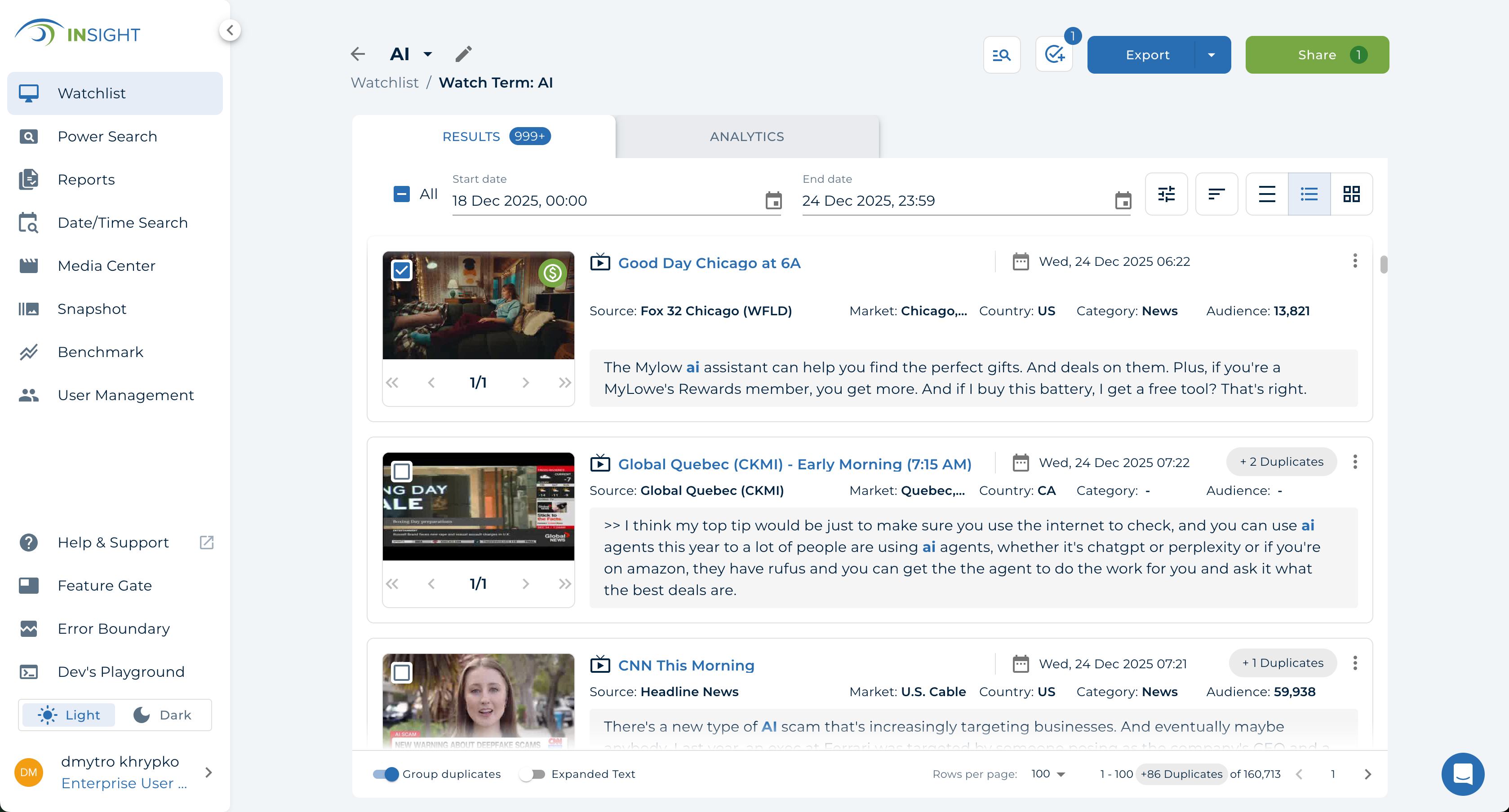This screenshot has width=1509, height=812.
Task: Open CNN This Morning link
Action: [x=686, y=666]
